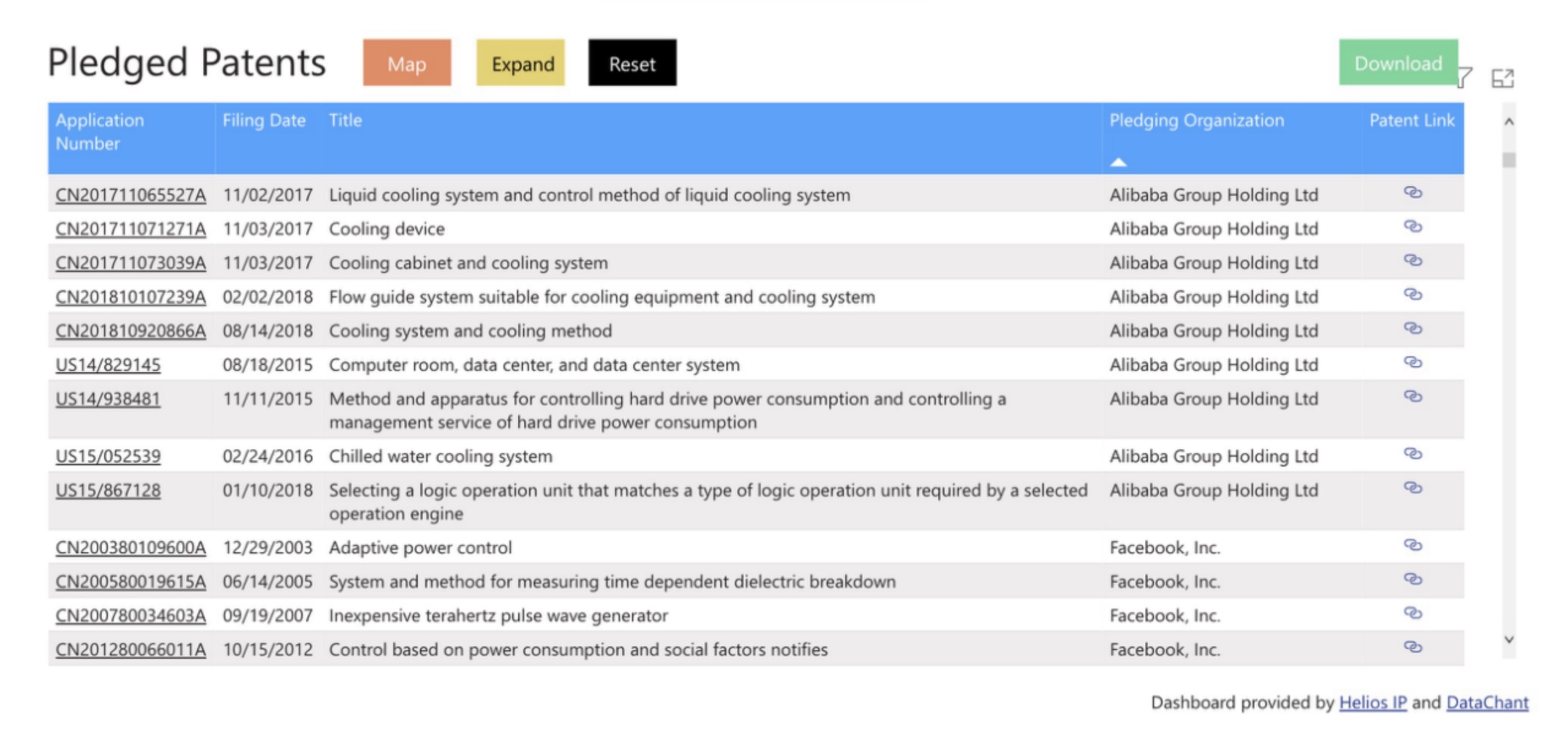1568x742 pixels.
Task: Click link icon for Cooling device row
Action: point(1412,227)
